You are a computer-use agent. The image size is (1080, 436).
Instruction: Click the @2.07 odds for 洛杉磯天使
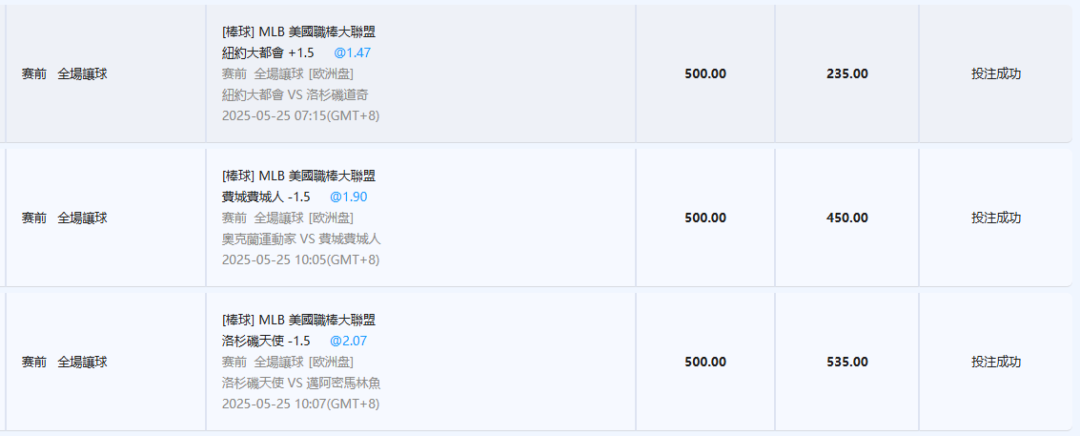(x=349, y=341)
